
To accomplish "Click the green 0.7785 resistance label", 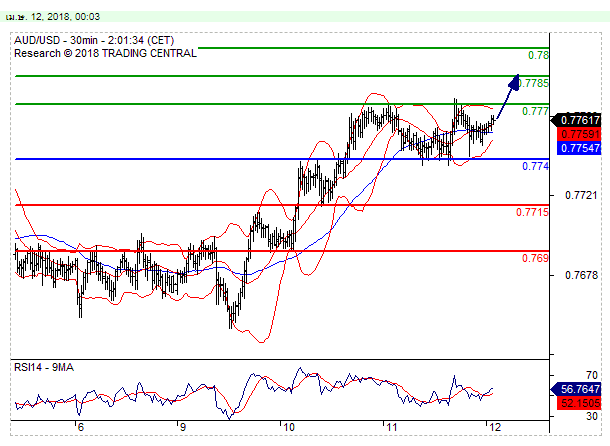I will tap(534, 83).
